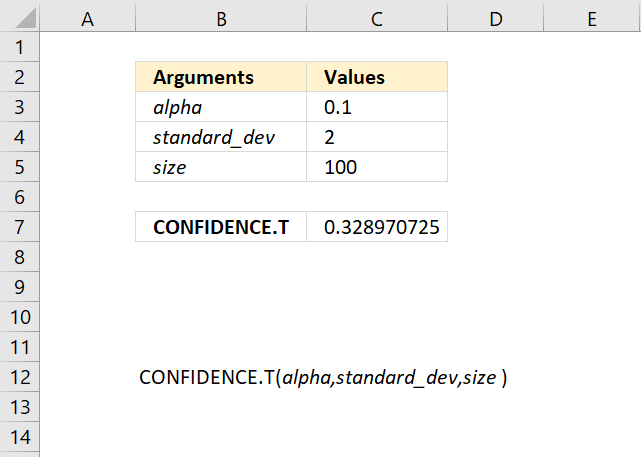Click the Select All corner triangle
Viewport: 641px width, 457px height.
25,18
